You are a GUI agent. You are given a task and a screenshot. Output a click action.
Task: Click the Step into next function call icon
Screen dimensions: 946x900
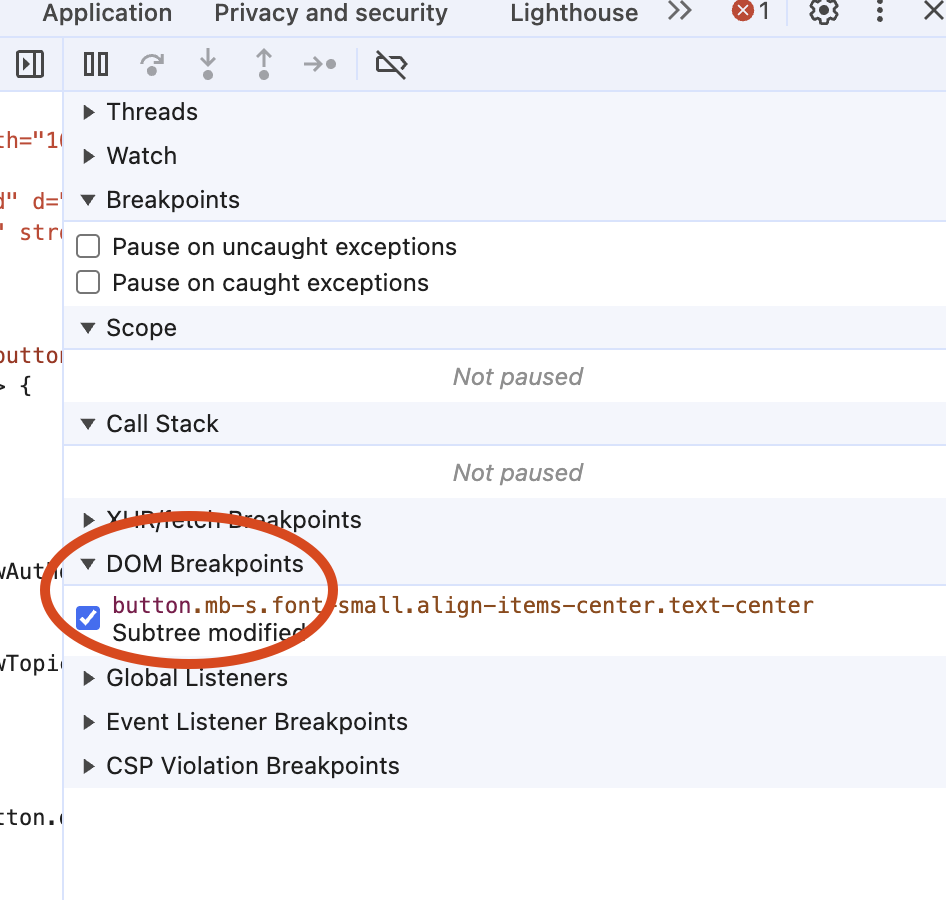tap(208, 63)
